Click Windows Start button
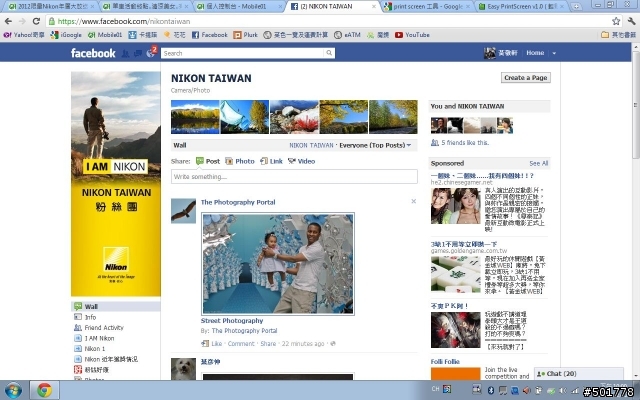This screenshot has height=400, width=640. [13, 390]
